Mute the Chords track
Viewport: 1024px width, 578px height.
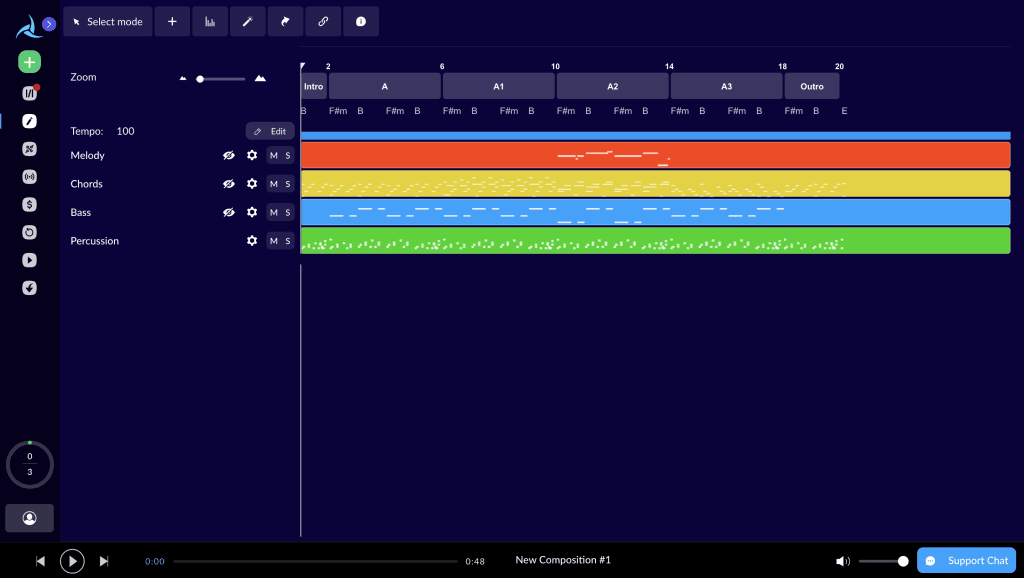273,184
